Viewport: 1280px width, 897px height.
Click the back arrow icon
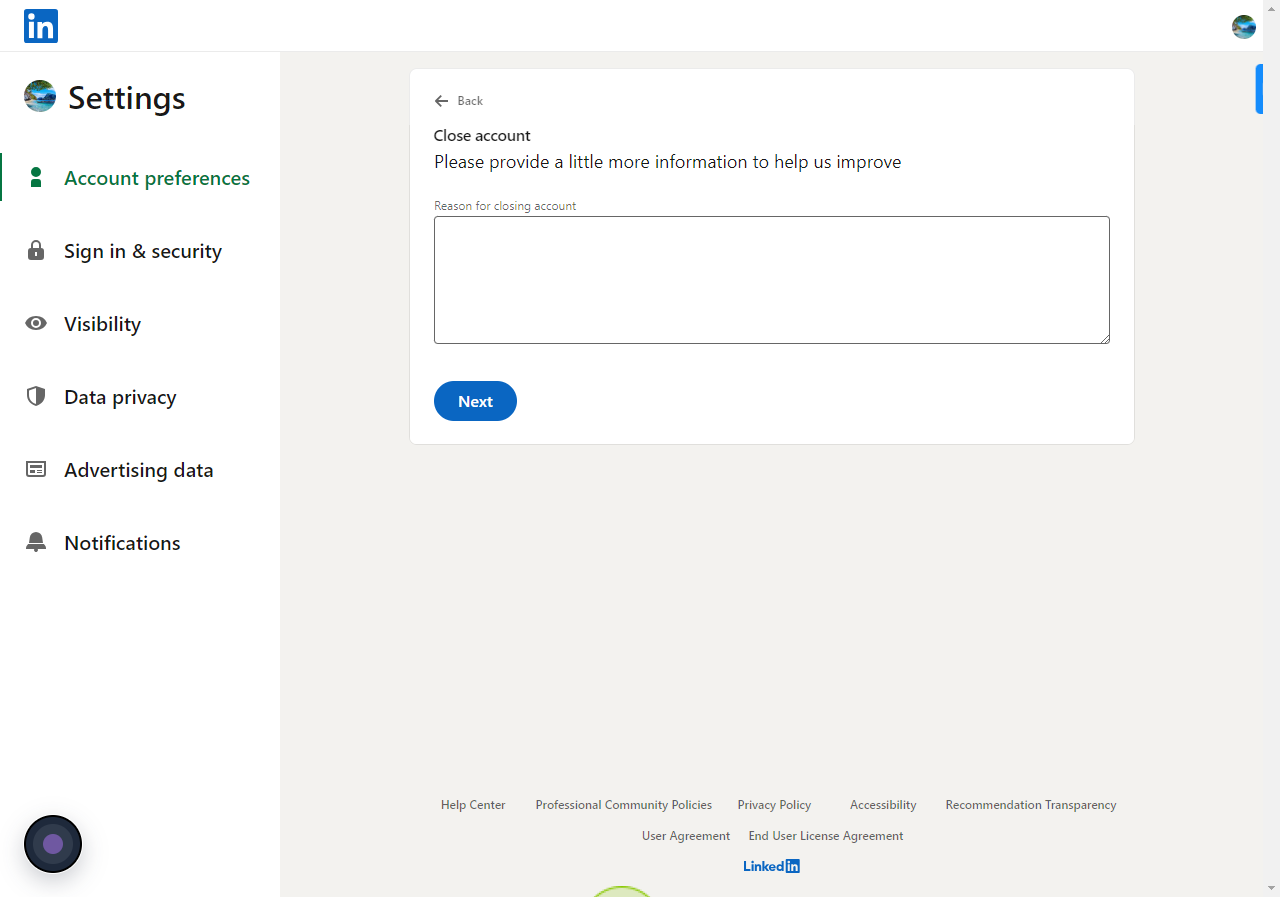(441, 101)
